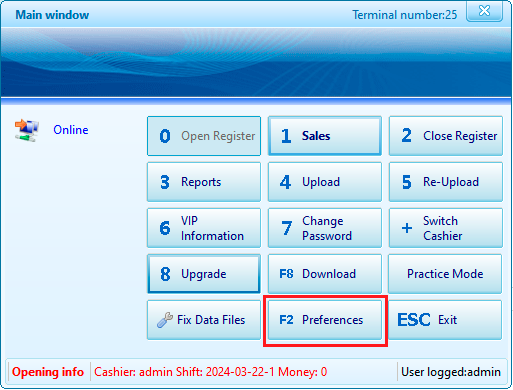Select Close Register

446,136
